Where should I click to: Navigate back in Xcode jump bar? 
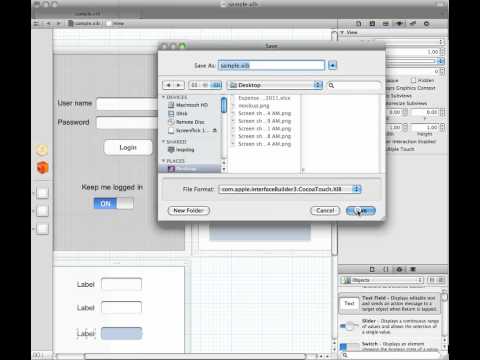[49, 23]
